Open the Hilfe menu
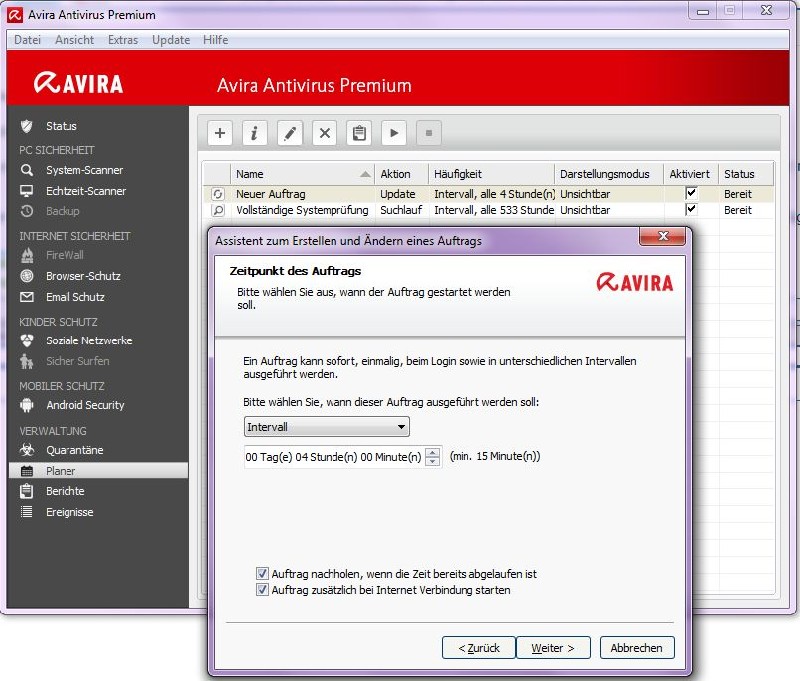Image resolution: width=800 pixels, height=681 pixels. pyautogui.click(x=215, y=40)
